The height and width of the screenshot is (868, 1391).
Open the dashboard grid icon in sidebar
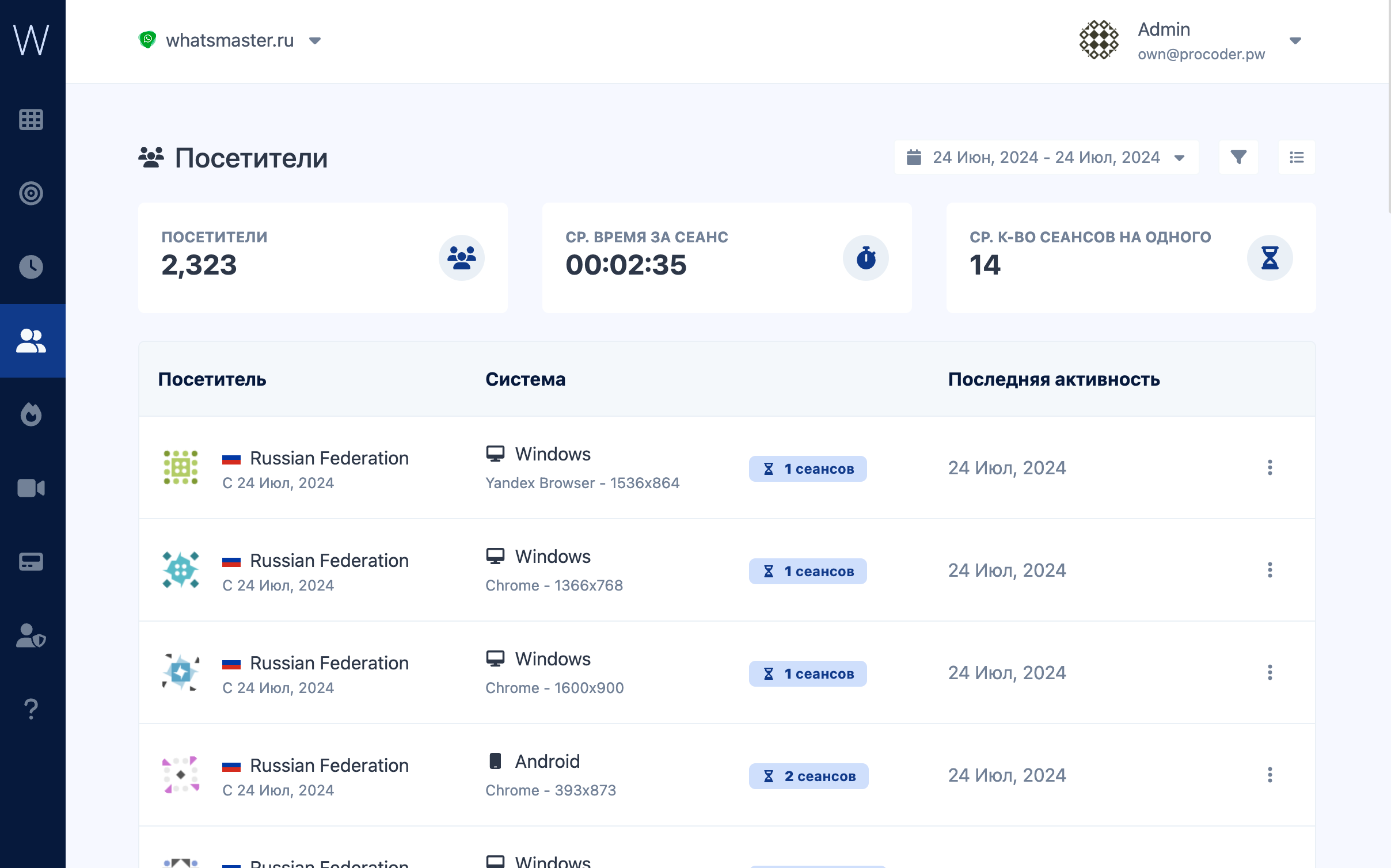click(x=31, y=120)
